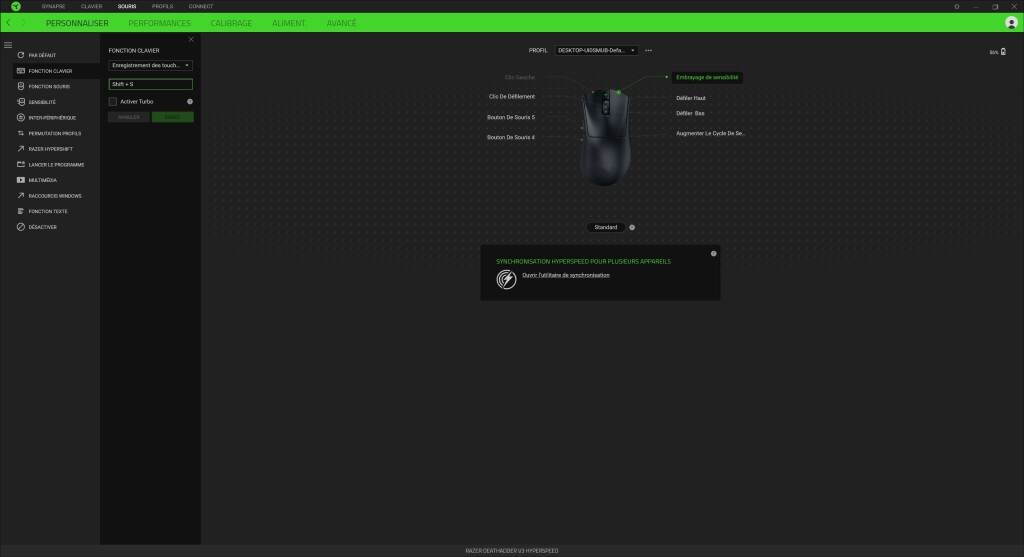Click the Standard mode button

click(605, 227)
